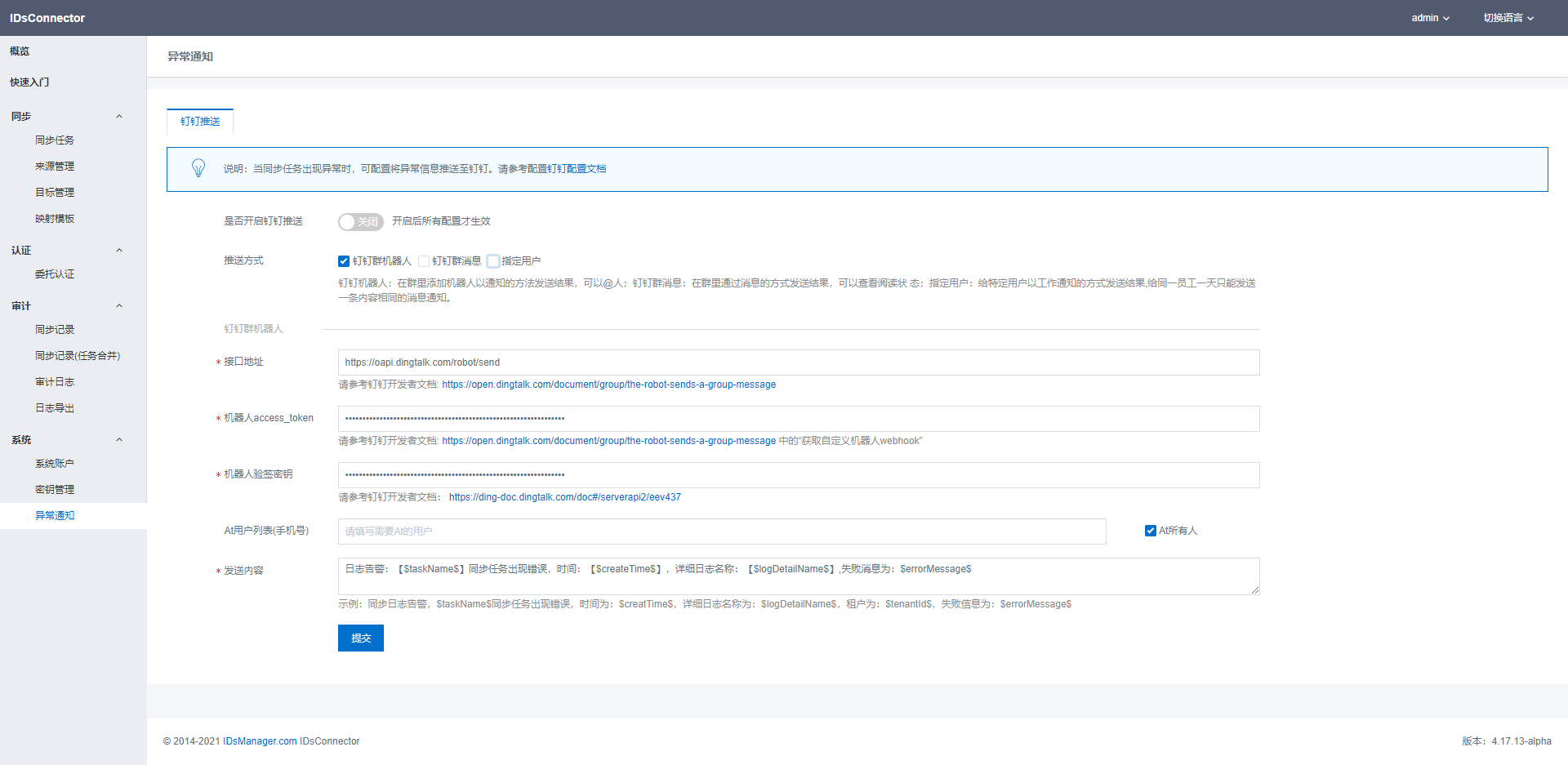Open the serverapi2/eev437 documentation link
Image resolution: width=1568 pixels, height=765 pixels.
point(564,497)
